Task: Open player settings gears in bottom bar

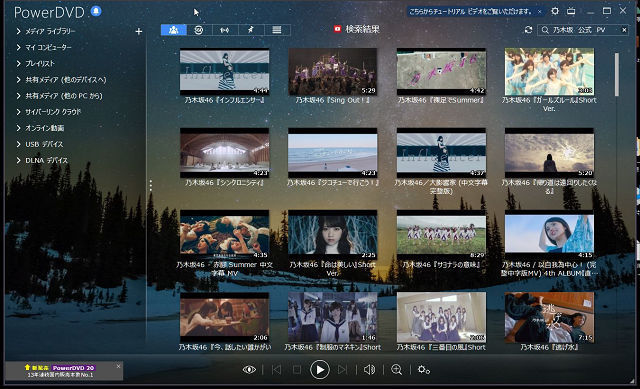Action: [423, 370]
